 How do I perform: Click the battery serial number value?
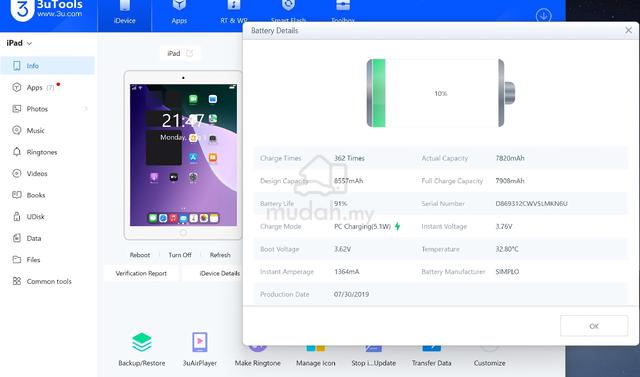coord(531,204)
